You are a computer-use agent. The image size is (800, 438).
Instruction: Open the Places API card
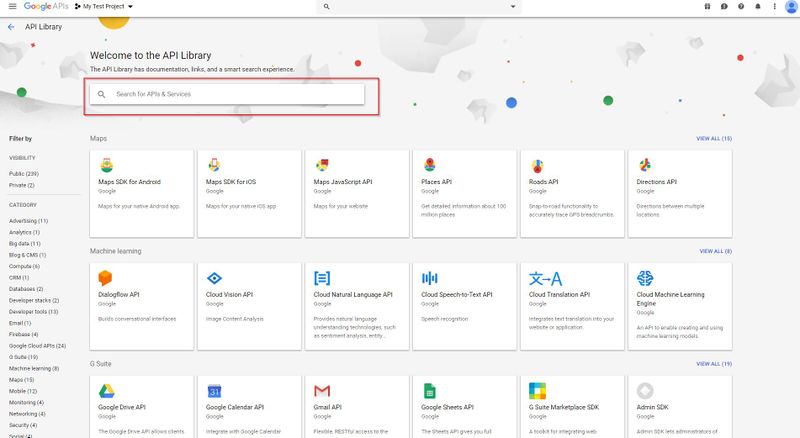point(465,192)
